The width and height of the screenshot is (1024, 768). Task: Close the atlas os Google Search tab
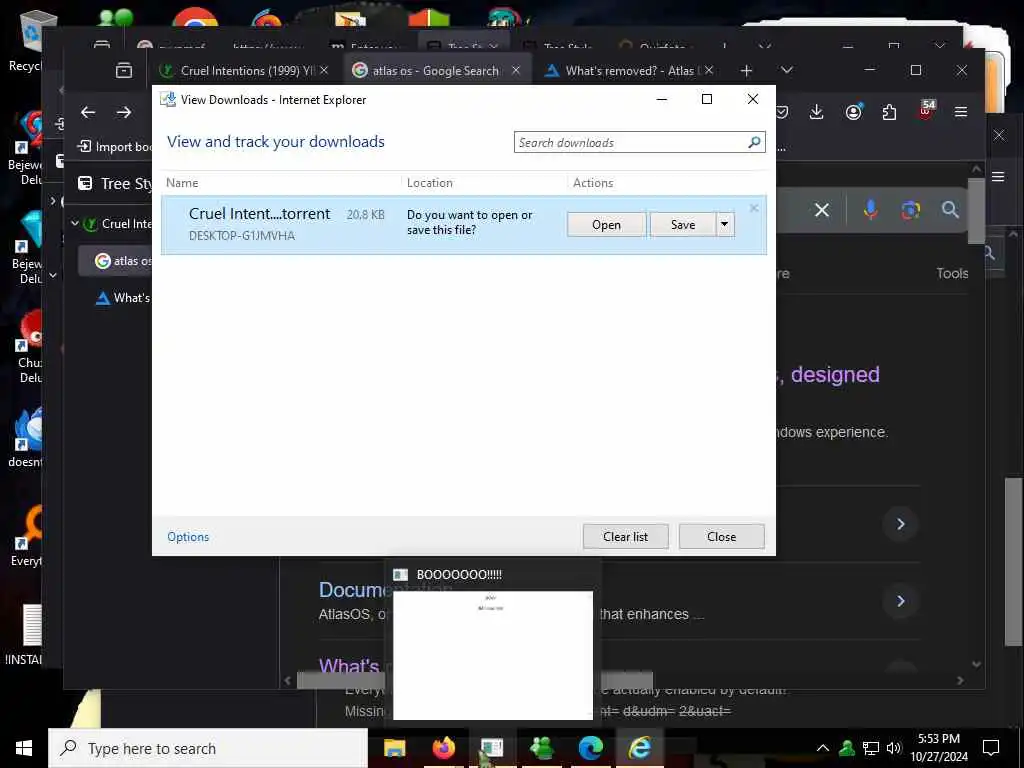click(516, 70)
